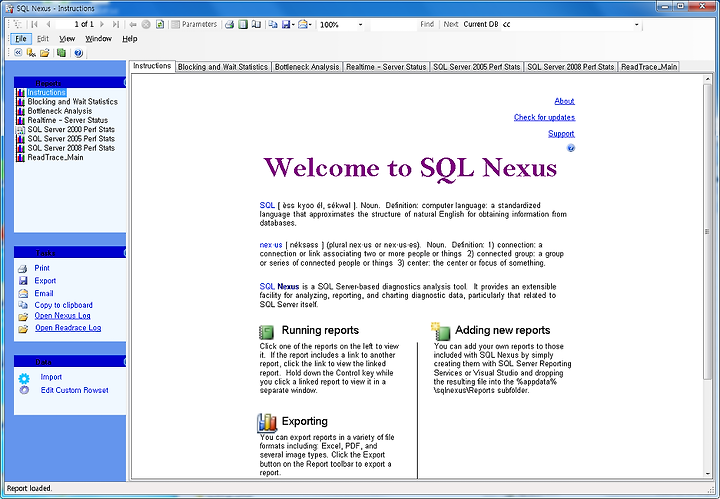Open the View menu

[67, 39]
